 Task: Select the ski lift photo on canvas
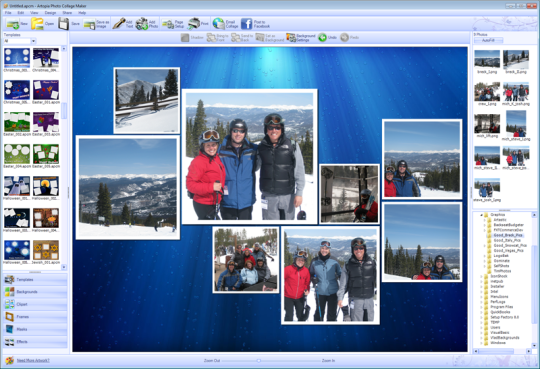(349, 194)
